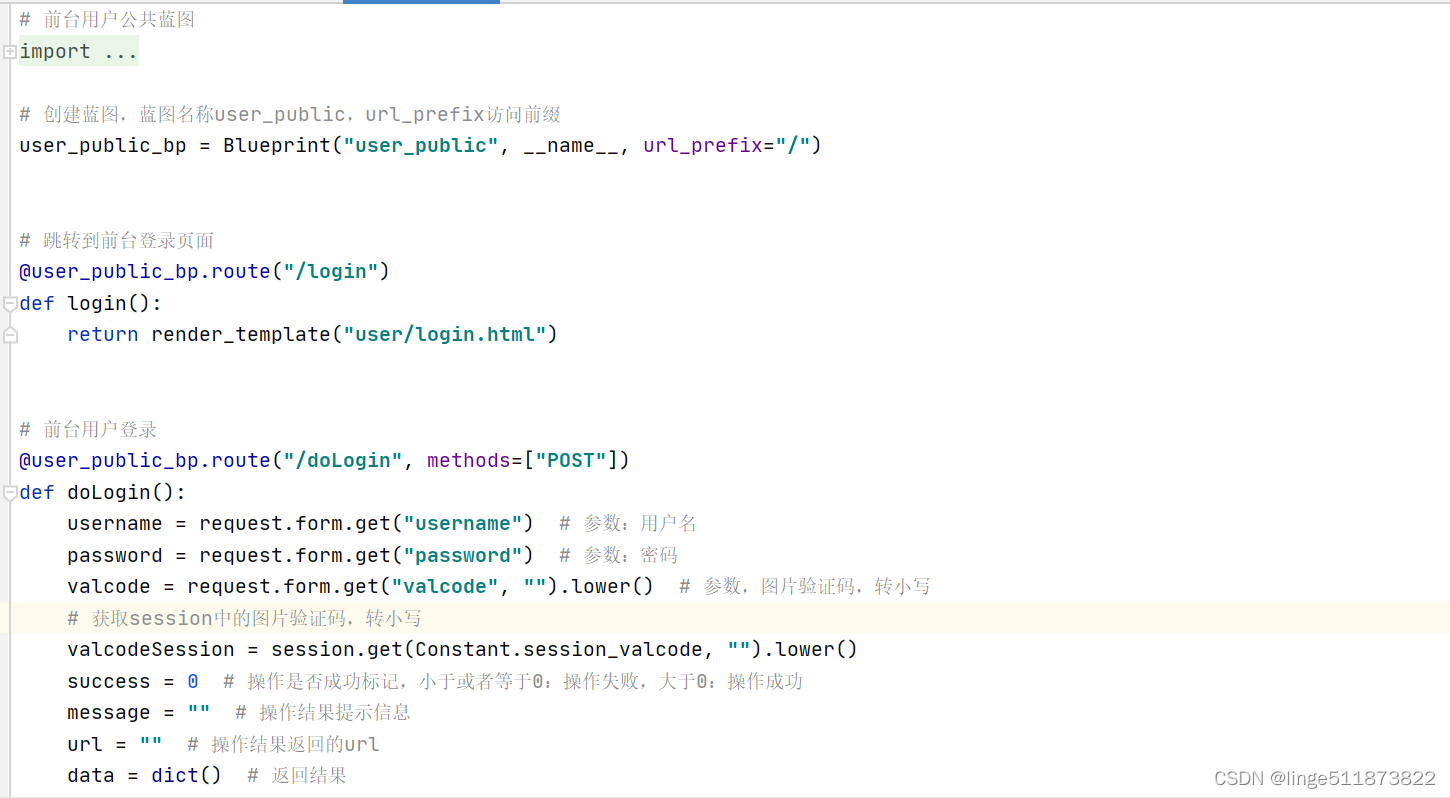This screenshot has width=1450, height=798.
Task: Click the fold end marker beside return render_template
Action: pyautogui.click(x=9, y=335)
